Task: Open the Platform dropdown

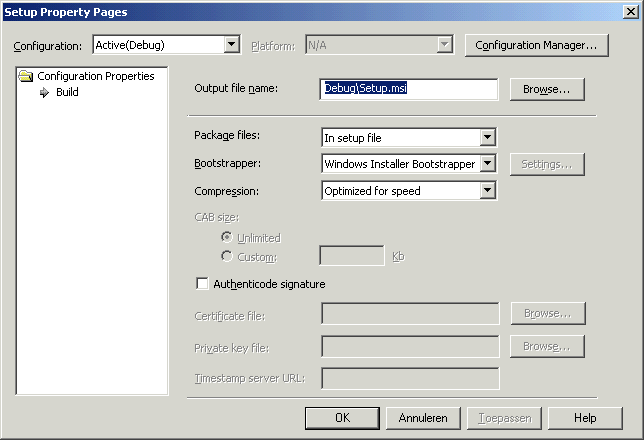Action: pyautogui.click(x=445, y=45)
